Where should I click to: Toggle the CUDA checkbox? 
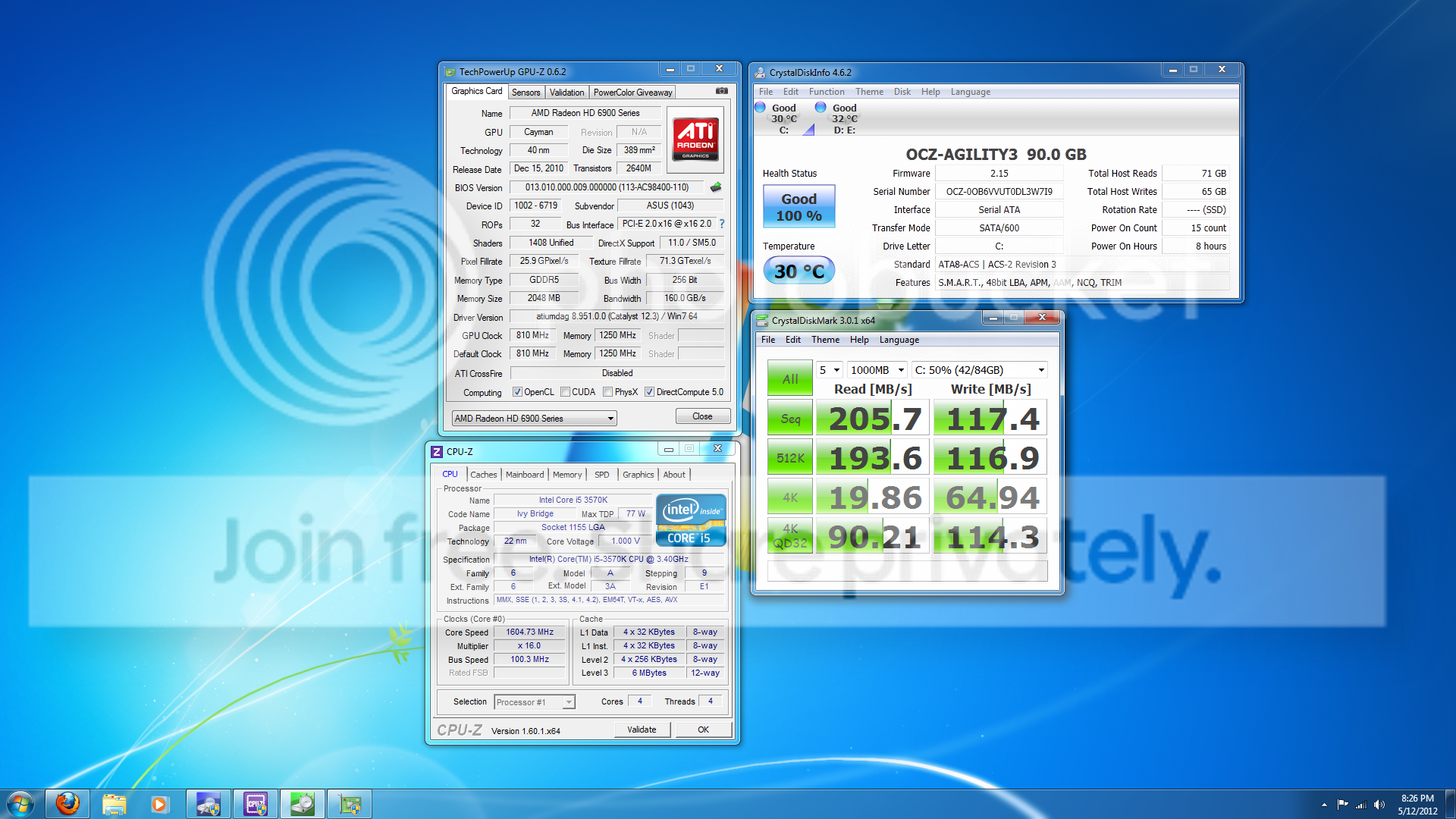[x=565, y=392]
